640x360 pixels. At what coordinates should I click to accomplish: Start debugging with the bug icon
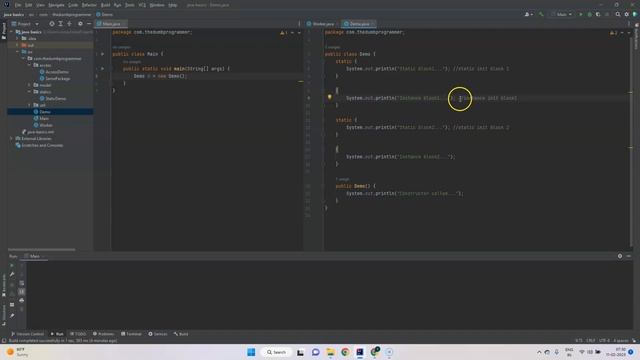[x=589, y=14]
